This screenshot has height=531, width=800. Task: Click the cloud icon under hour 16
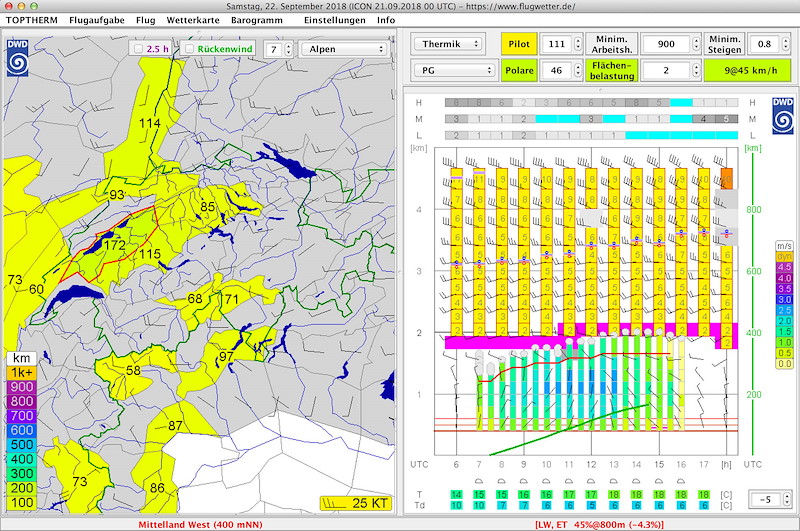tap(681, 481)
